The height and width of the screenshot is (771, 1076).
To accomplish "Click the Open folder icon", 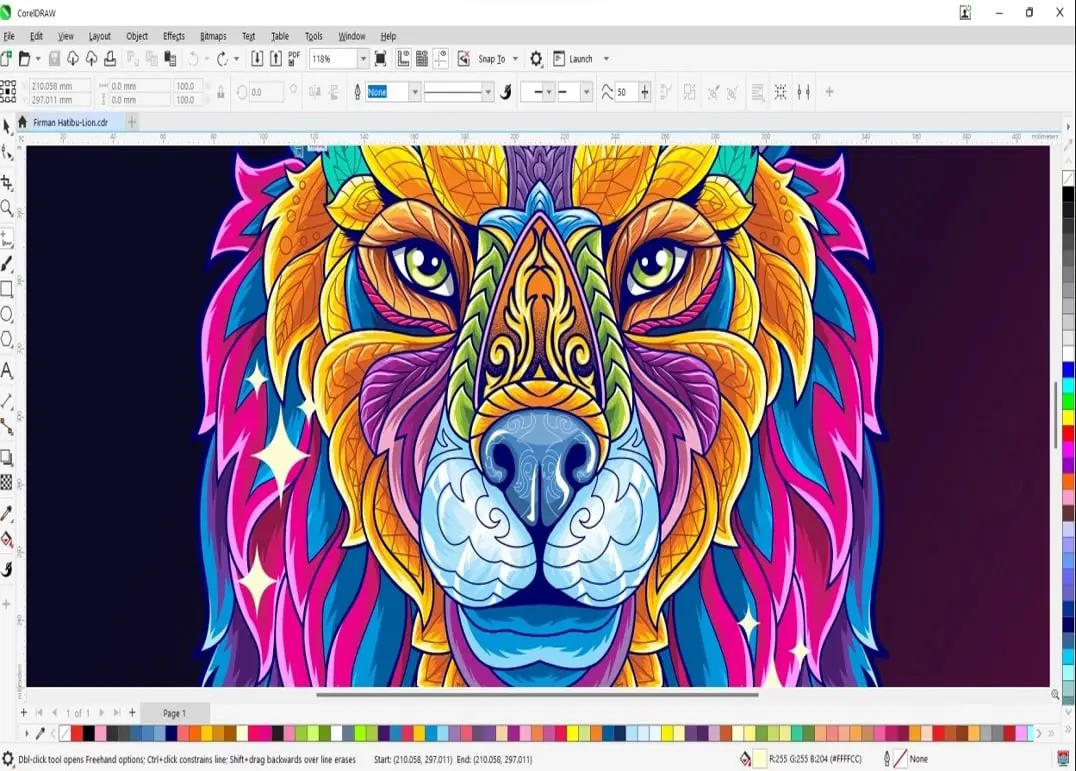I will (24, 59).
